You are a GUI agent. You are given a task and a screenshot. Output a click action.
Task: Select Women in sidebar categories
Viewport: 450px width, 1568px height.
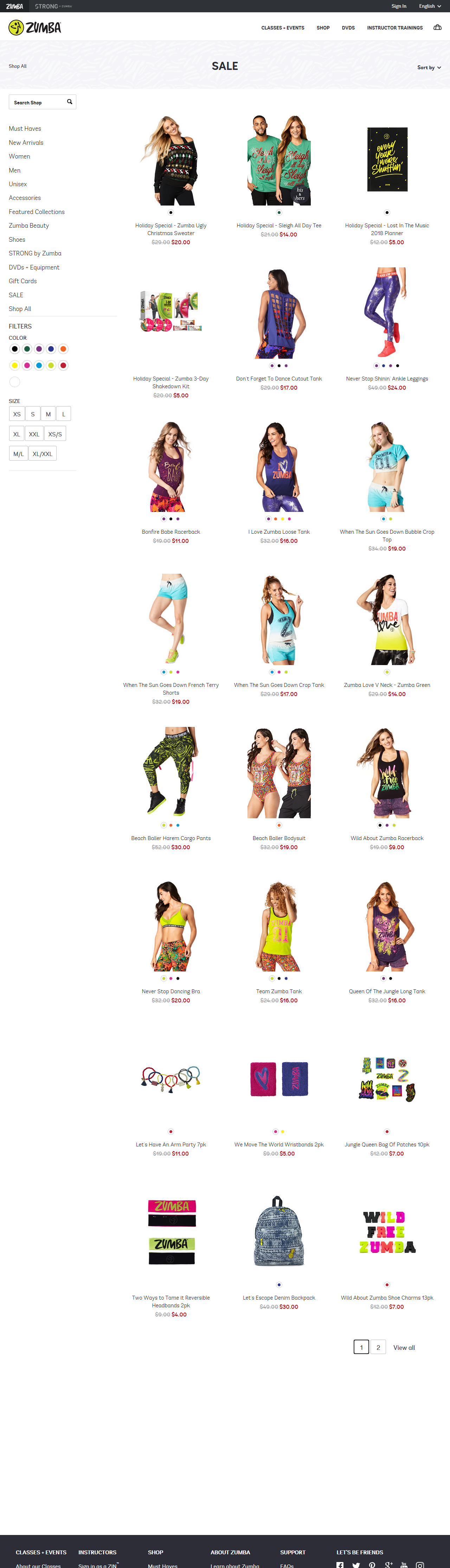pyautogui.click(x=19, y=156)
